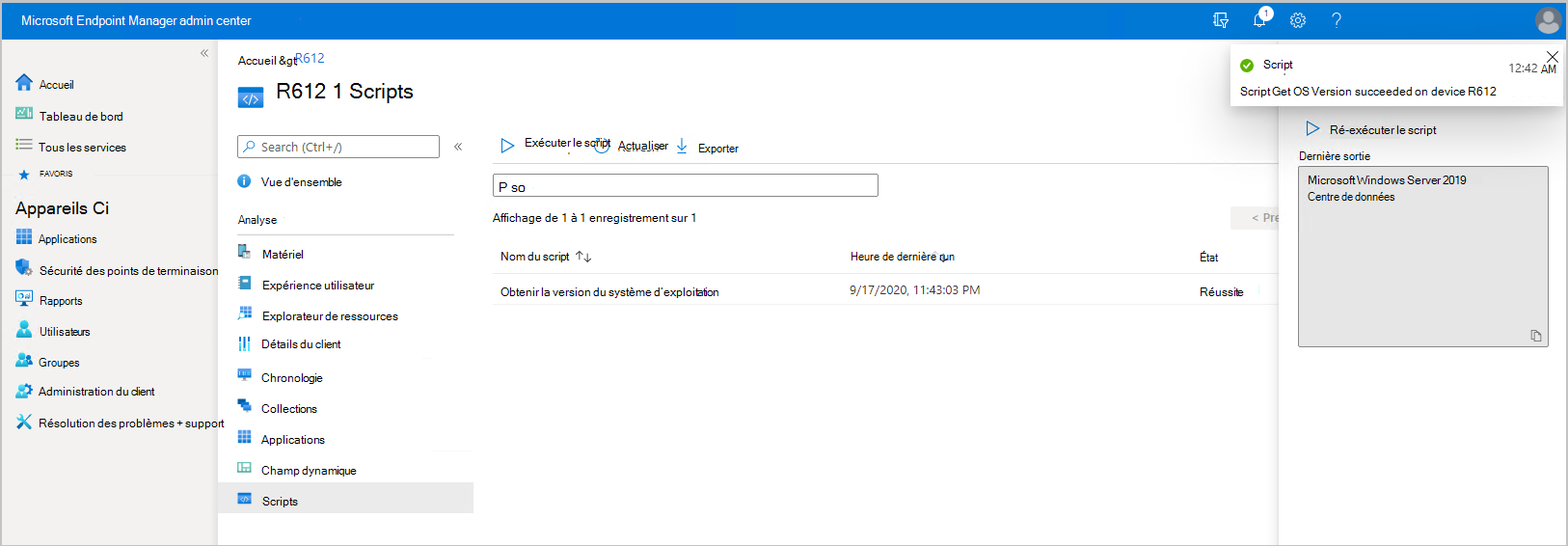This screenshot has width=1568, height=546.
Task: Copy the Dernière sortie output text
Action: tap(1536, 336)
